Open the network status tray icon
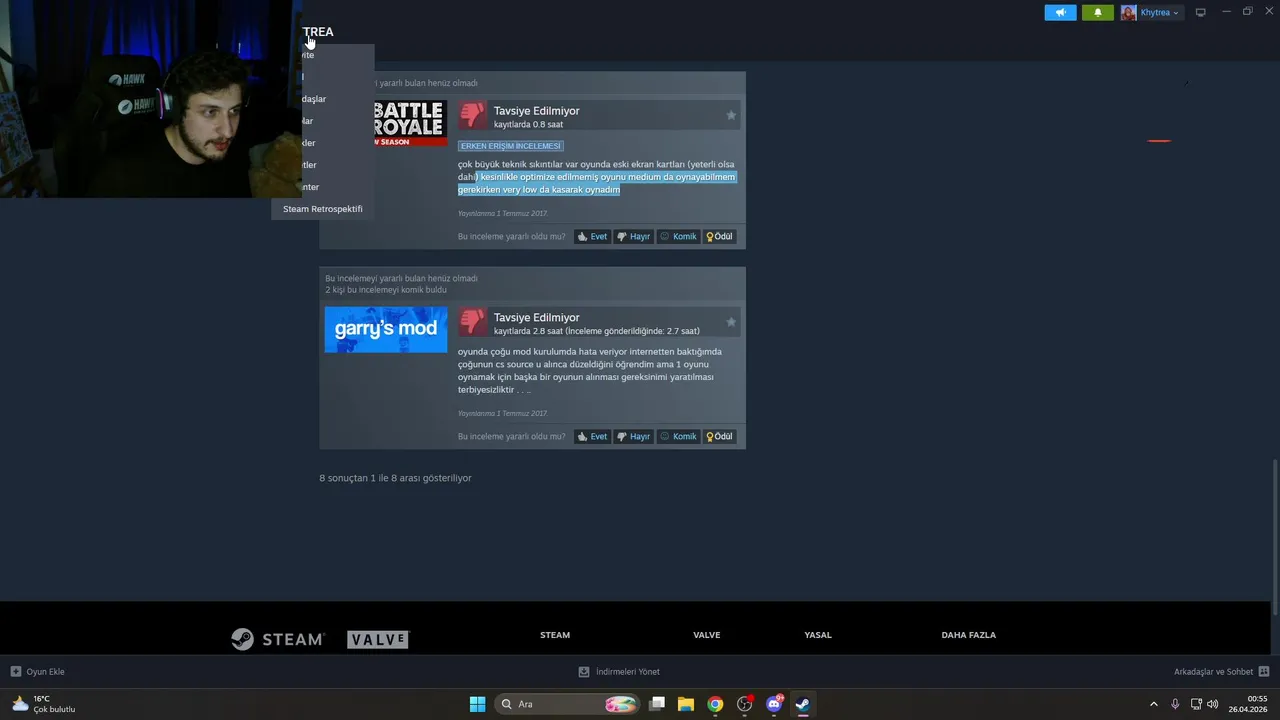This screenshot has width=1280, height=720. pos(1196,704)
